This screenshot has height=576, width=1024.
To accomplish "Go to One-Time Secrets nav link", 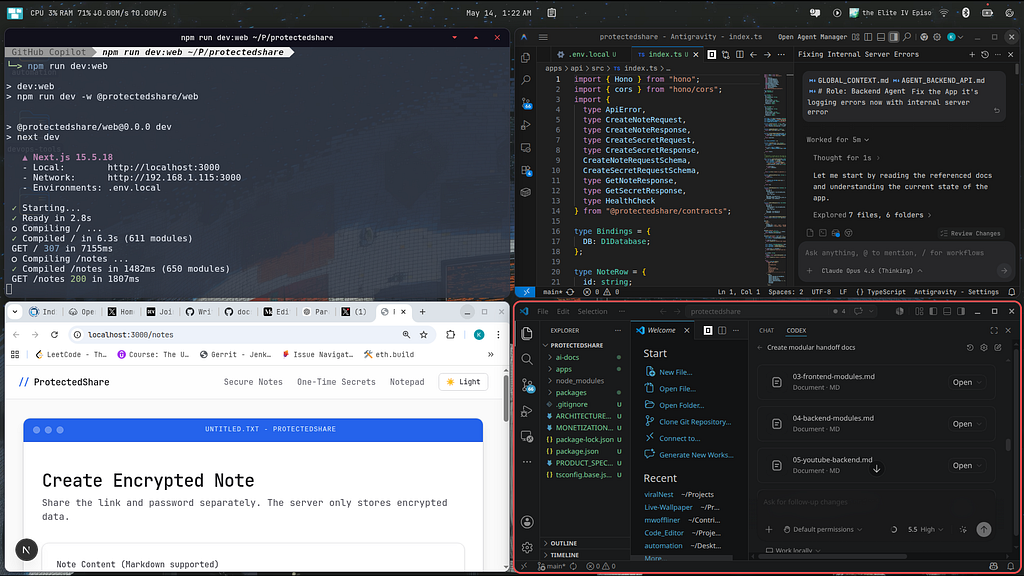I will (x=336, y=382).
